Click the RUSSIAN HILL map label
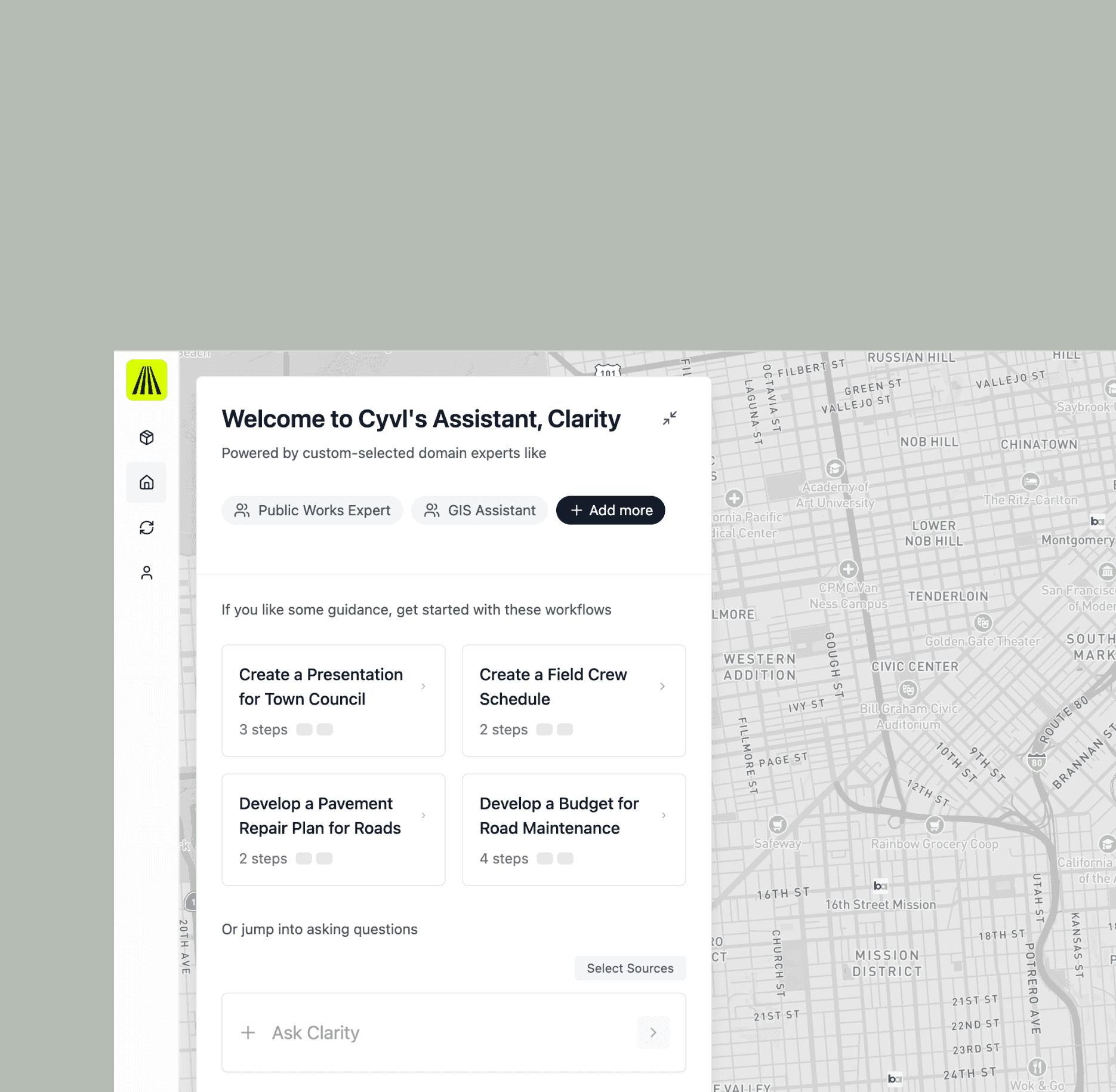 (x=911, y=358)
